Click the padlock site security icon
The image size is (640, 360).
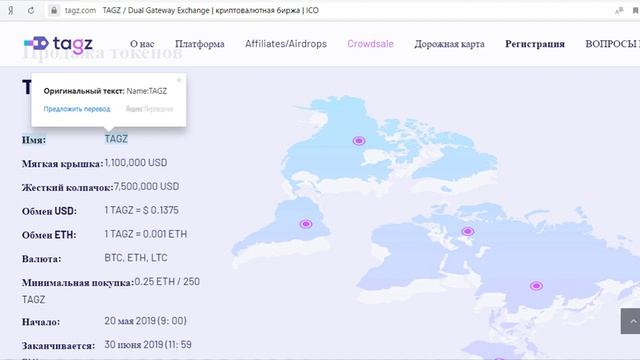[x=53, y=11]
